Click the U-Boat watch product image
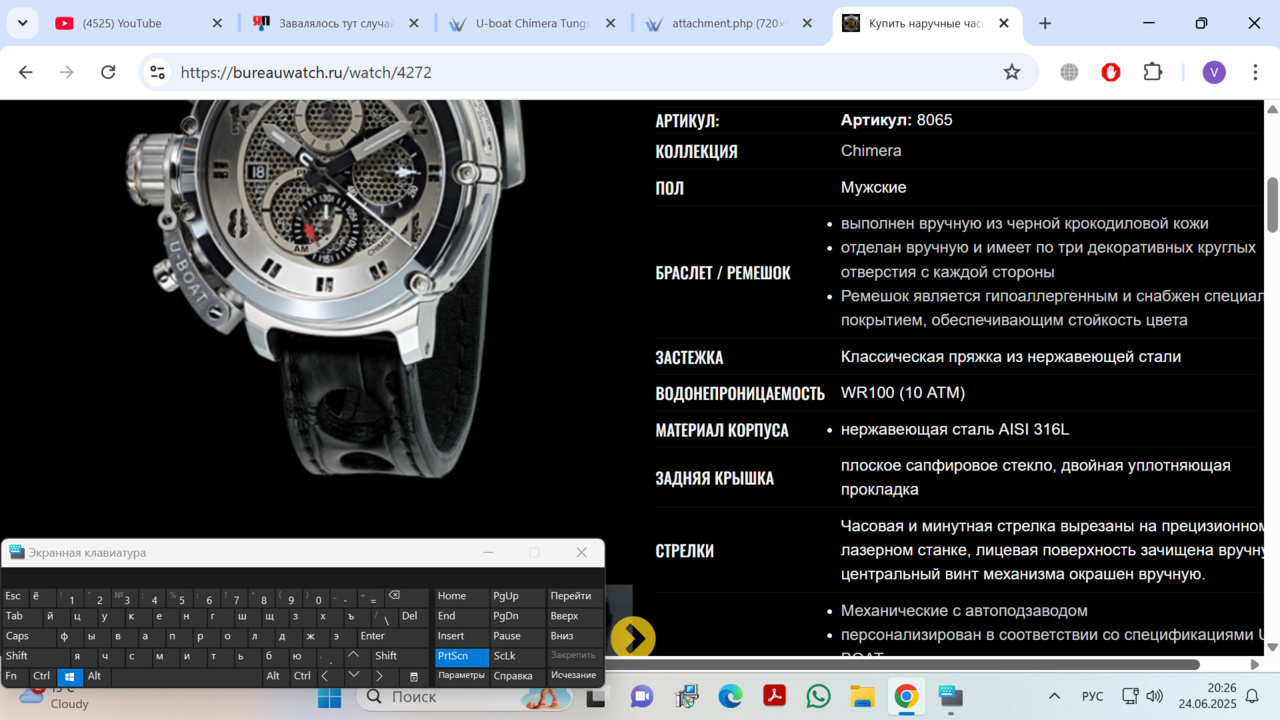Image resolution: width=1280 pixels, height=720 pixels. click(x=327, y=290)
